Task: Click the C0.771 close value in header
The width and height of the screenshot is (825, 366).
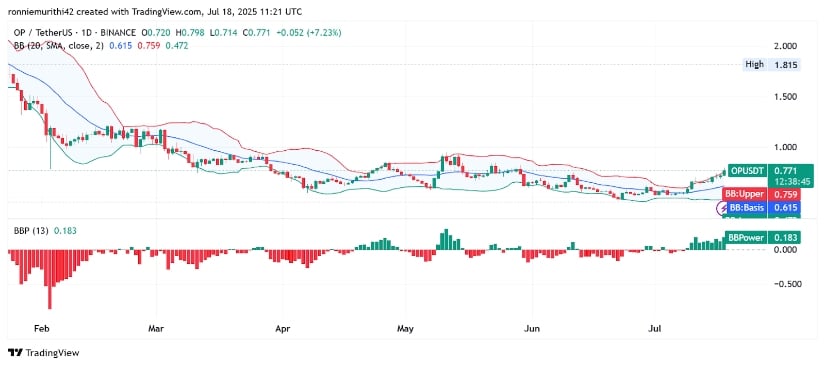Action: pos(255,33)
